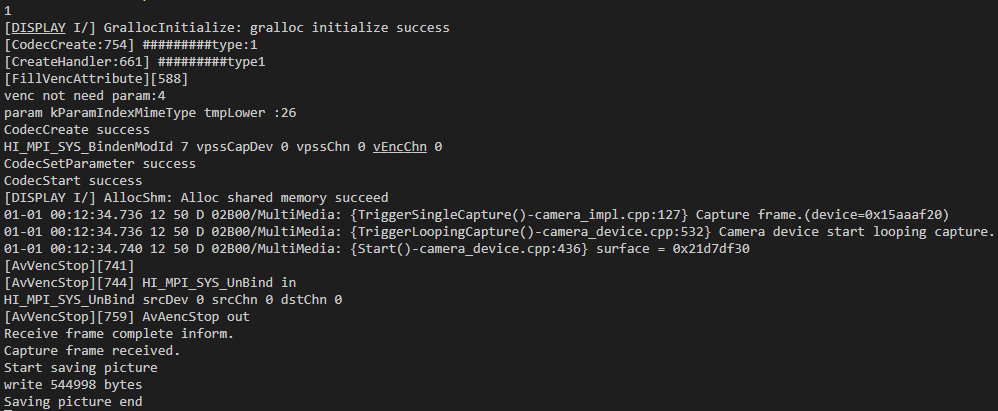Click the "CodecSetParameter success" line

click(100, 163)
